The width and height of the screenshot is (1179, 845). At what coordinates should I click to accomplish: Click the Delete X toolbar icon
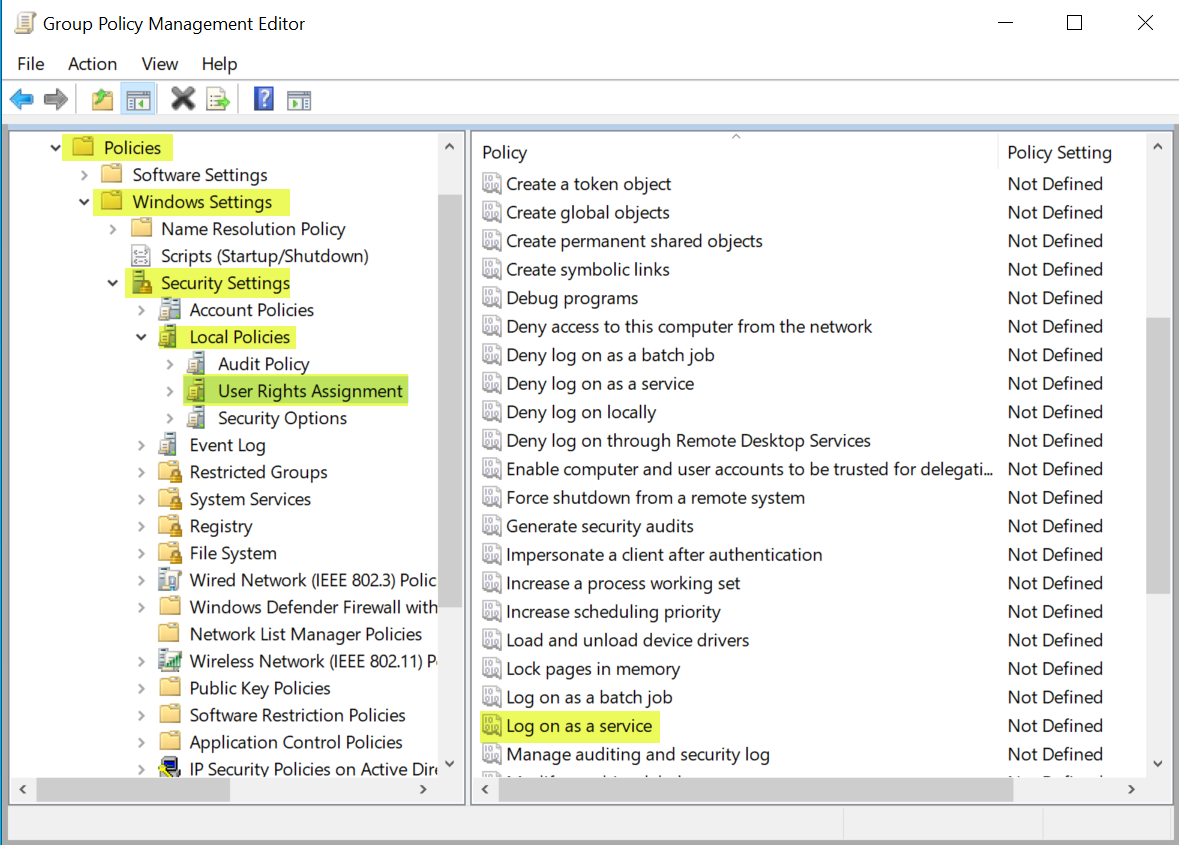click(183, 98)
